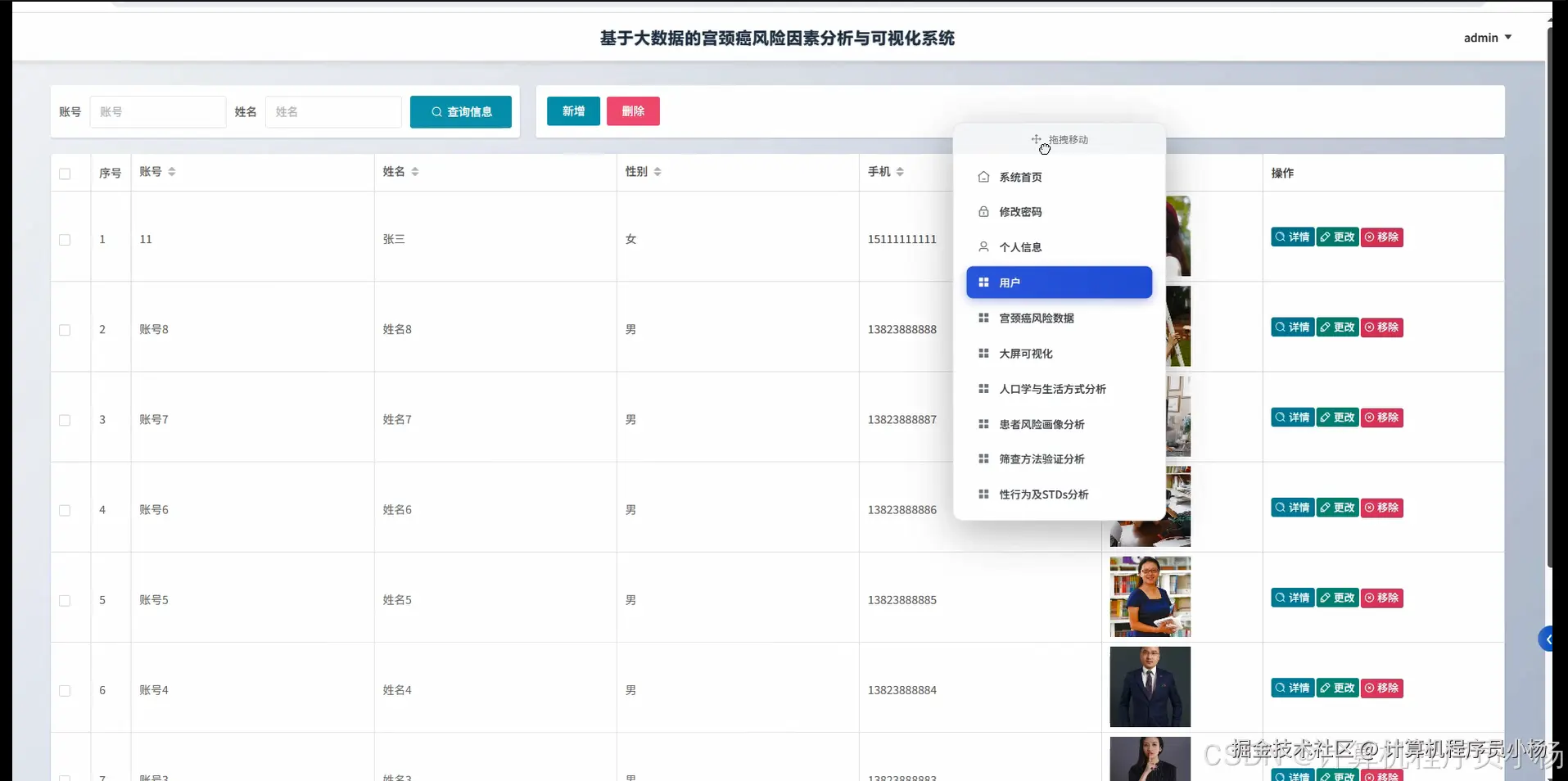Open 患者风险画像分析 menu entry

(1059, 424)
